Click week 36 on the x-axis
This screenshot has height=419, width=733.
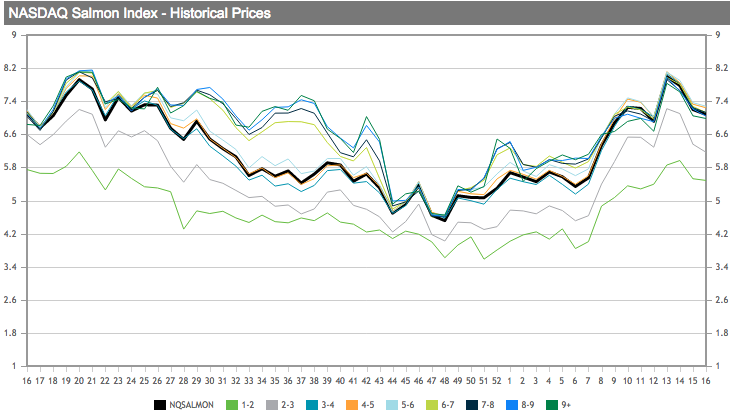[x=288, y=381]
